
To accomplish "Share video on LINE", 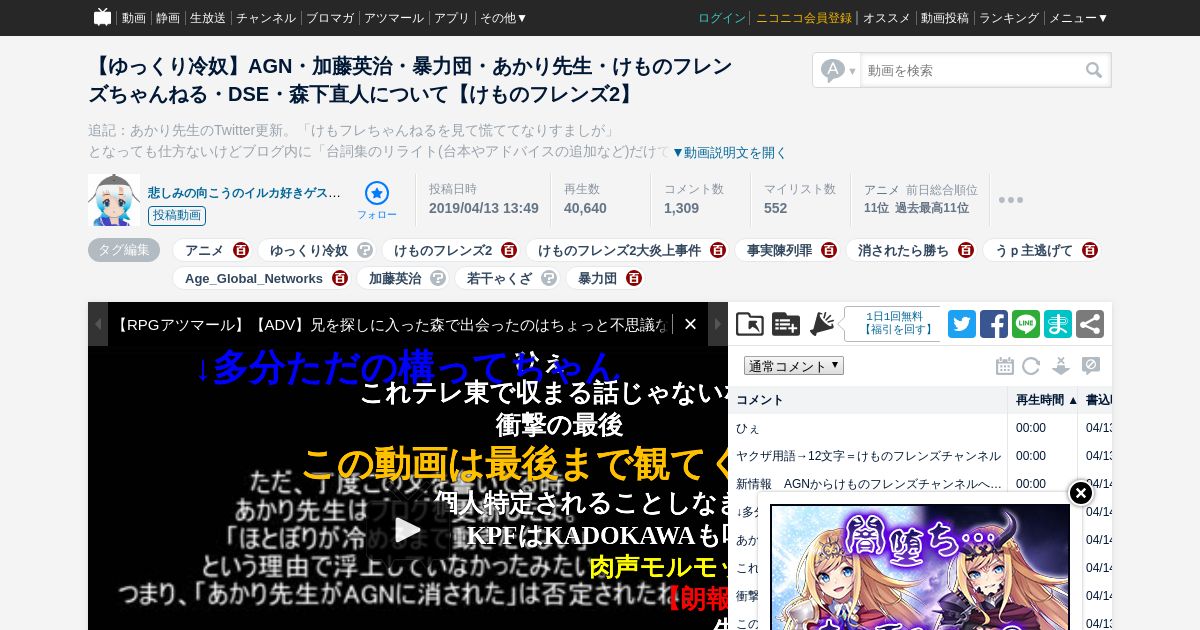I will pyautogui.click(x=1026, y=324).
